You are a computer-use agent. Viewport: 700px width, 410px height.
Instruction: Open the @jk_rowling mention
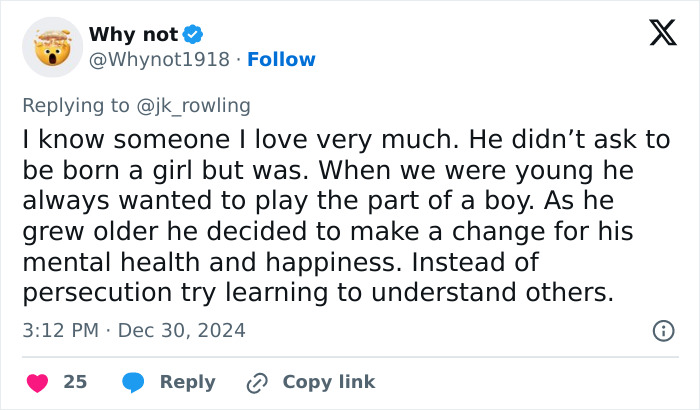pos(201,105)
